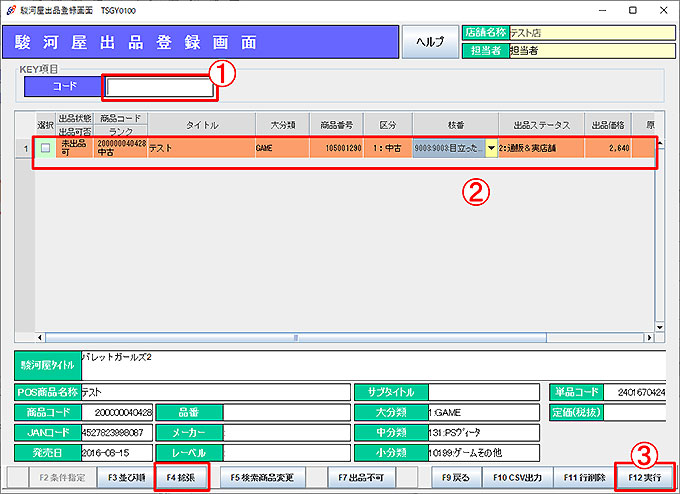Click the タイトル column header
This screenshot has width=680, height=494.
tap(202, 125)
